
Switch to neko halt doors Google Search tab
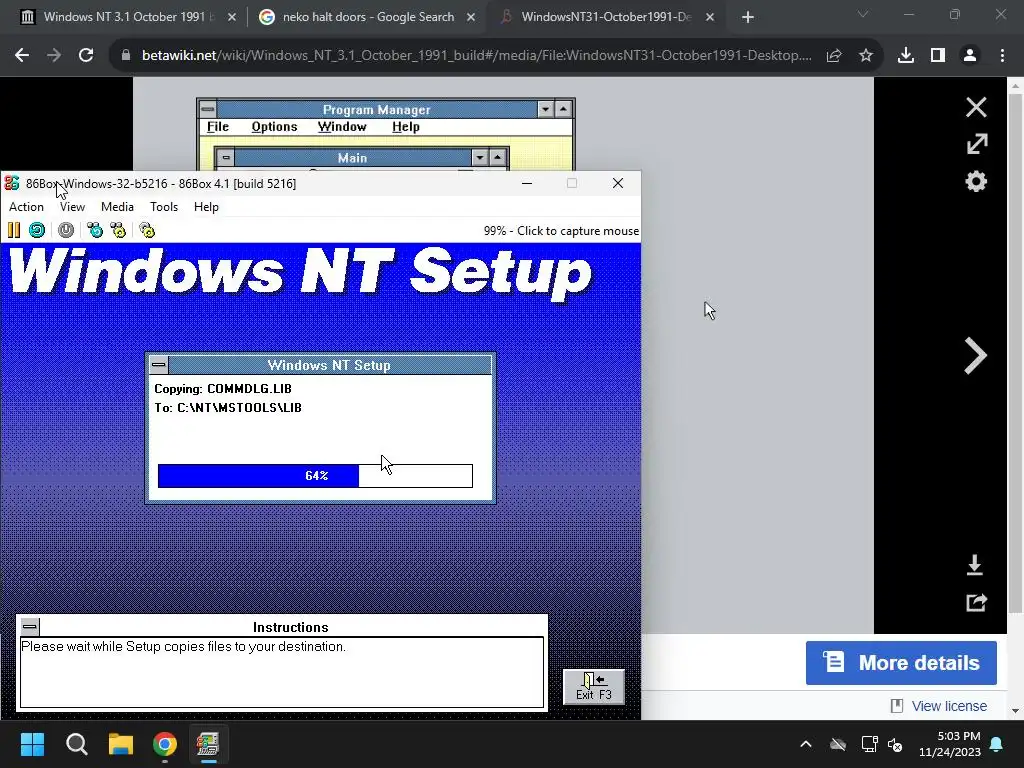coord(368,17)
